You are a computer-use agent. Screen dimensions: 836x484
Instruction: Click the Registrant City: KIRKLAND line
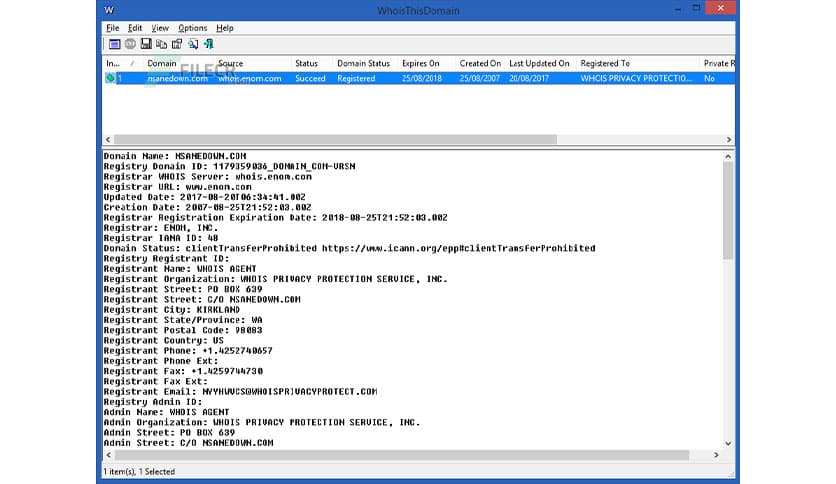tap(172, 310)
